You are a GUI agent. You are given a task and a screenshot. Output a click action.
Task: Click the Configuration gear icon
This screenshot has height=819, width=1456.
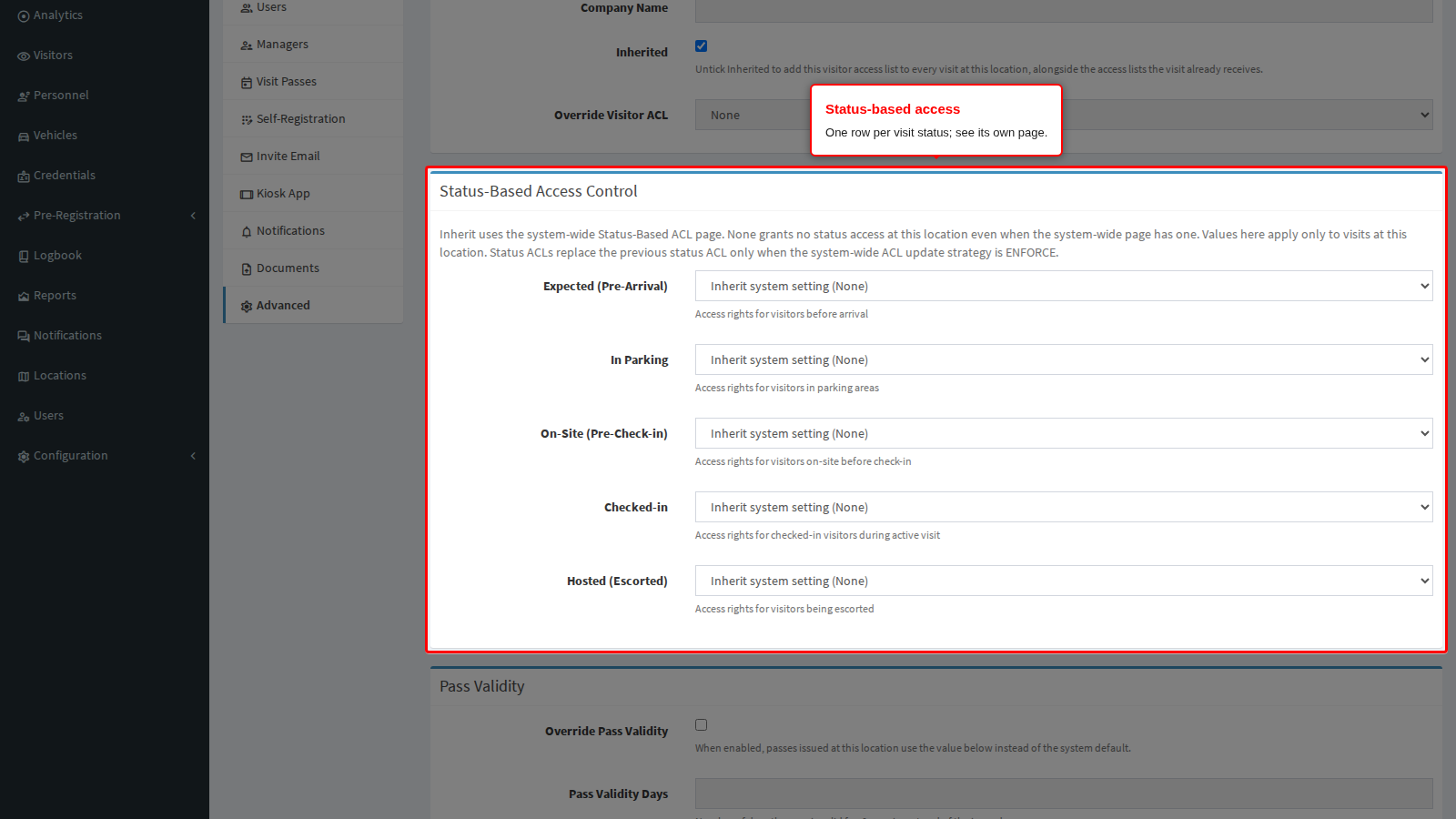[x=24, y=457]
